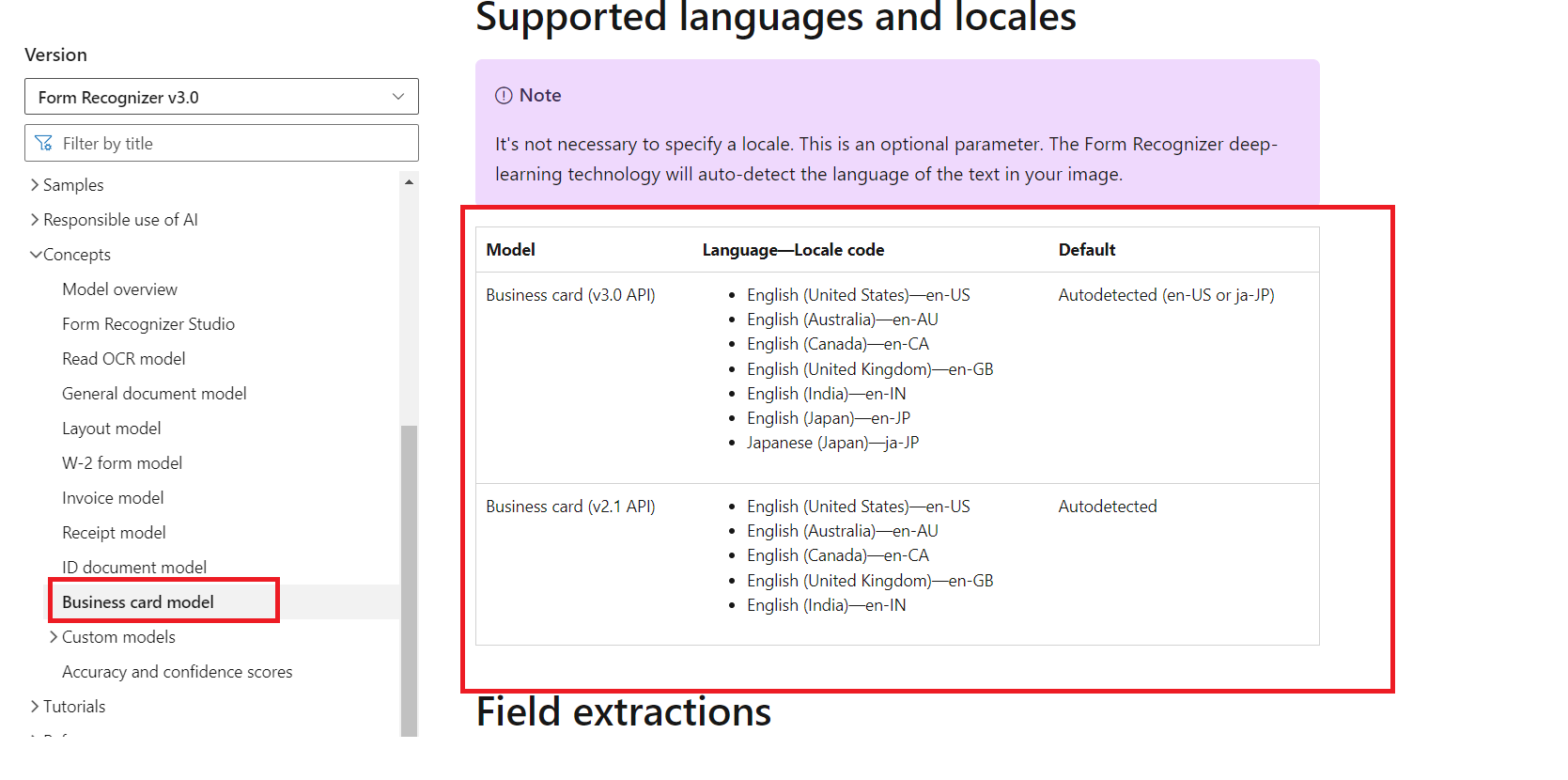Expand the Custom models section
This screenshot has width=1568, height=780.
coord(112,637)
